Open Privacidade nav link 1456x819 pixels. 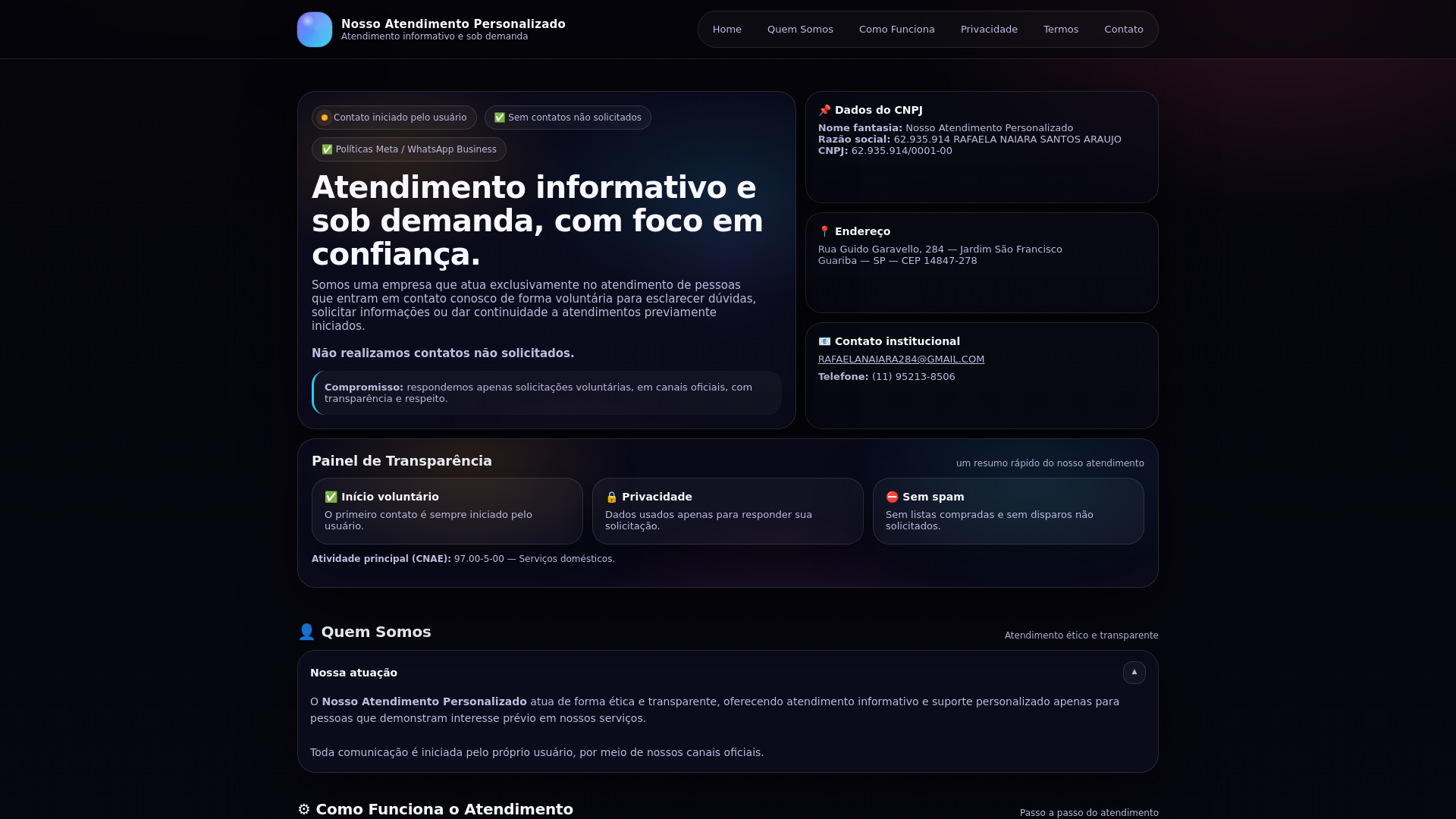989,30
